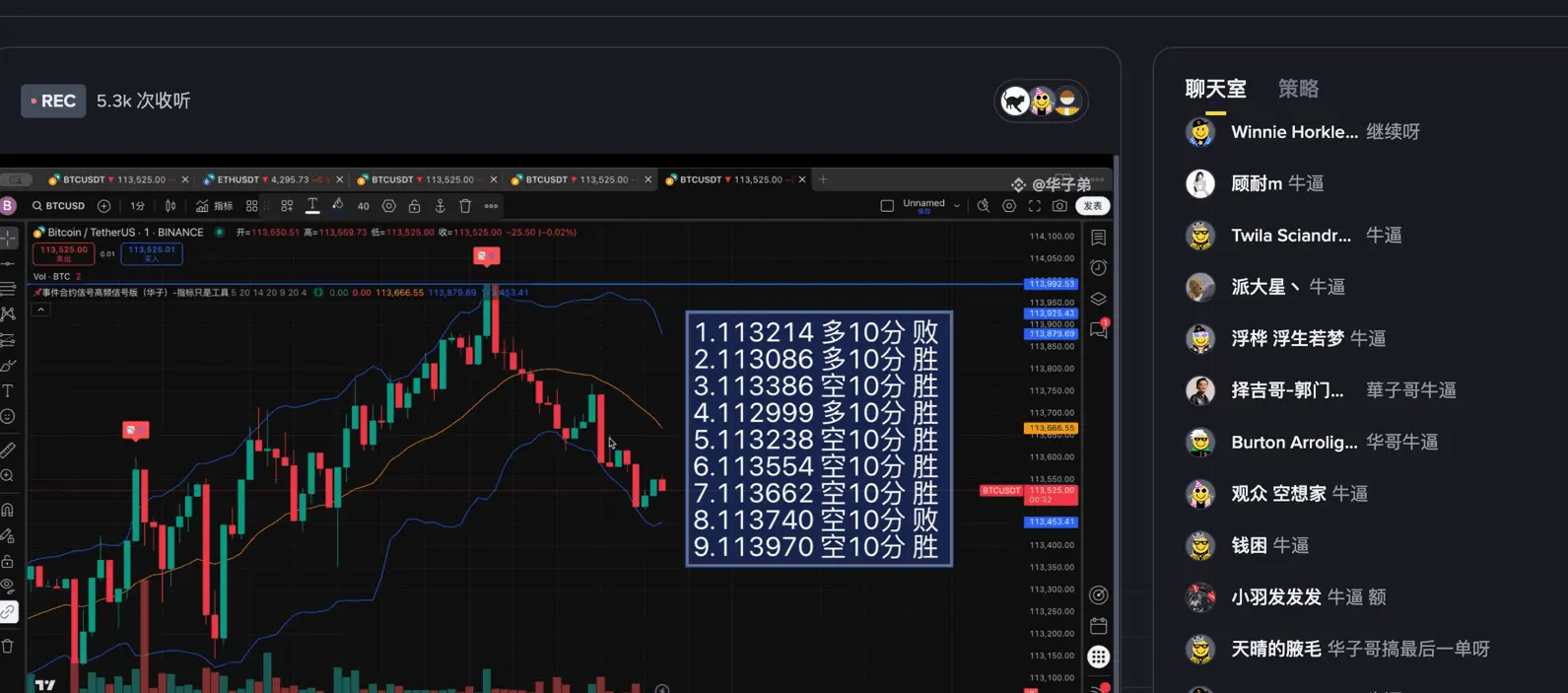Toggle hide all drawings eye icon
Image resolution: width=1568 pixels, height=693 pixels.
pyautogui.click(x=8, y=587)
